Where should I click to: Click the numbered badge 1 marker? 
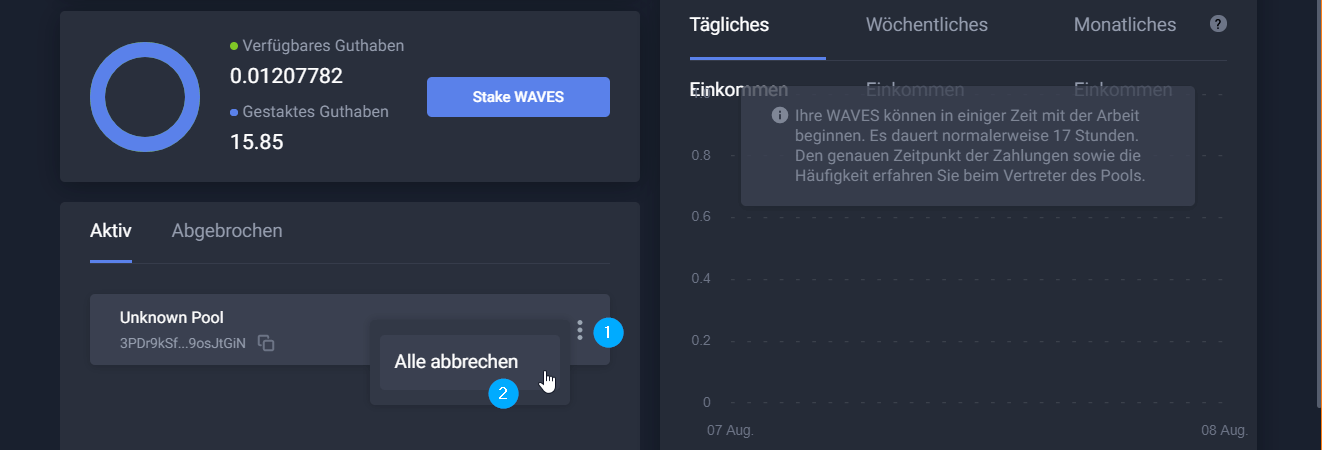tap(608, 332)
